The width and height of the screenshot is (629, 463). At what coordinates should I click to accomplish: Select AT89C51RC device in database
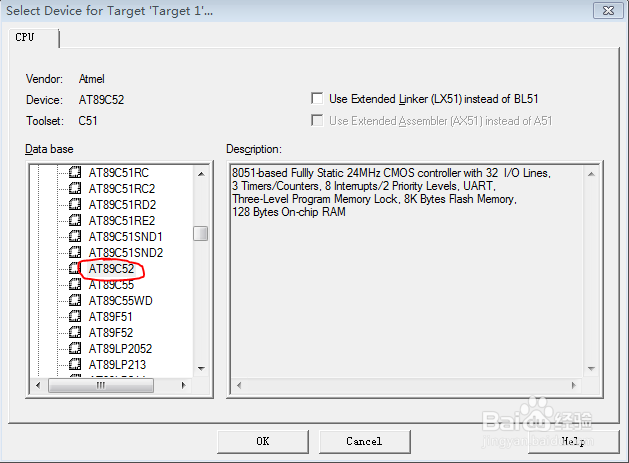click(x=119, y=173)
